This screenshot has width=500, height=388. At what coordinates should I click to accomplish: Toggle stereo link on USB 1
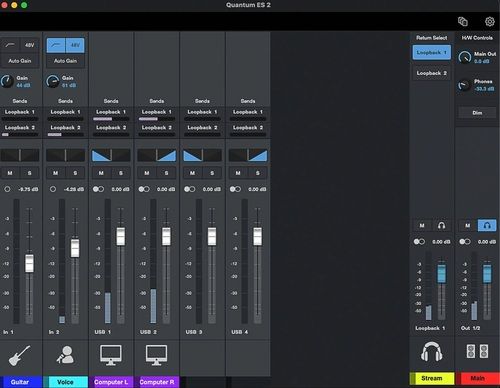pyautogui.click(x=98, y=189)
